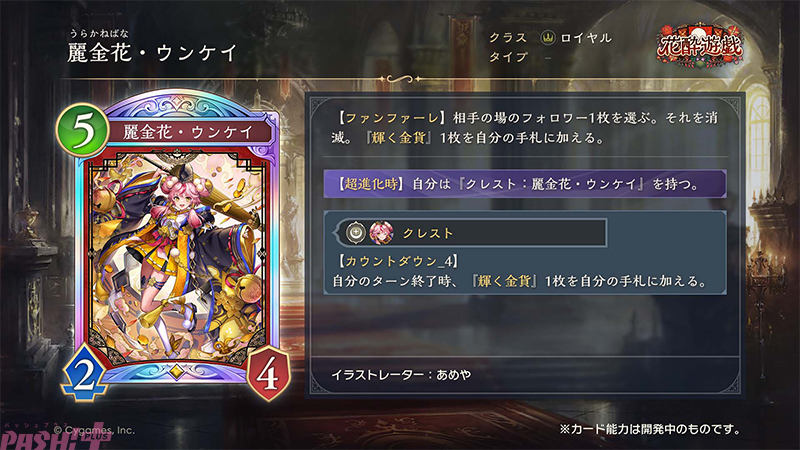Click the PASH! PLUS watermark logo
This screenshot has height=450, width=800.
[55, 437]
